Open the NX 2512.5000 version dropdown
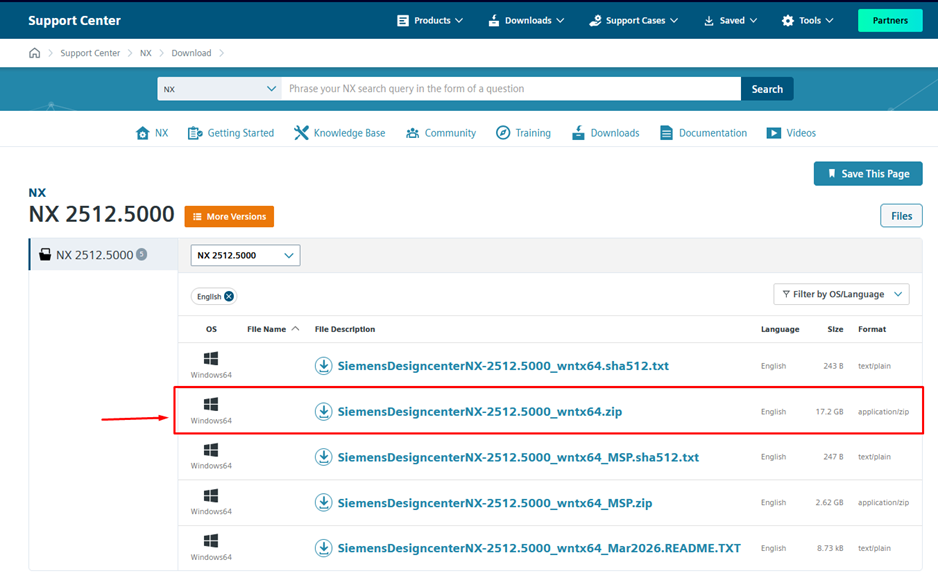 (245, 255)
